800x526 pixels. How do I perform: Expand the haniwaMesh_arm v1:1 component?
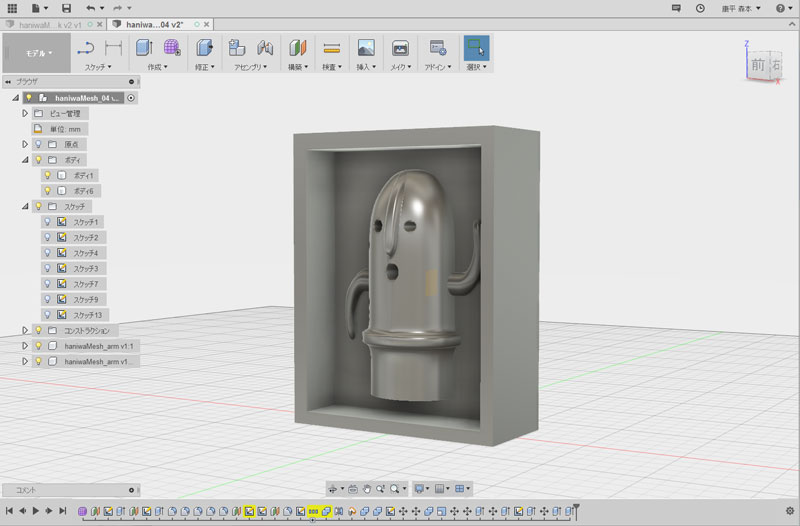click(24, 346)
